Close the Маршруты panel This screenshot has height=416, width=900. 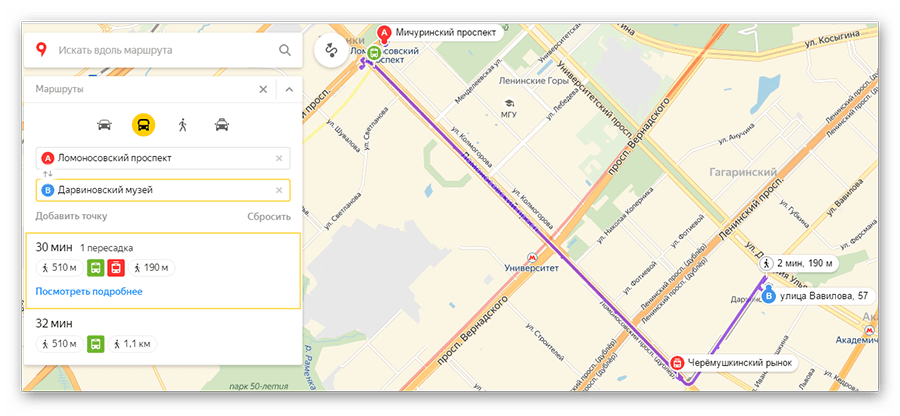point(263,89)
